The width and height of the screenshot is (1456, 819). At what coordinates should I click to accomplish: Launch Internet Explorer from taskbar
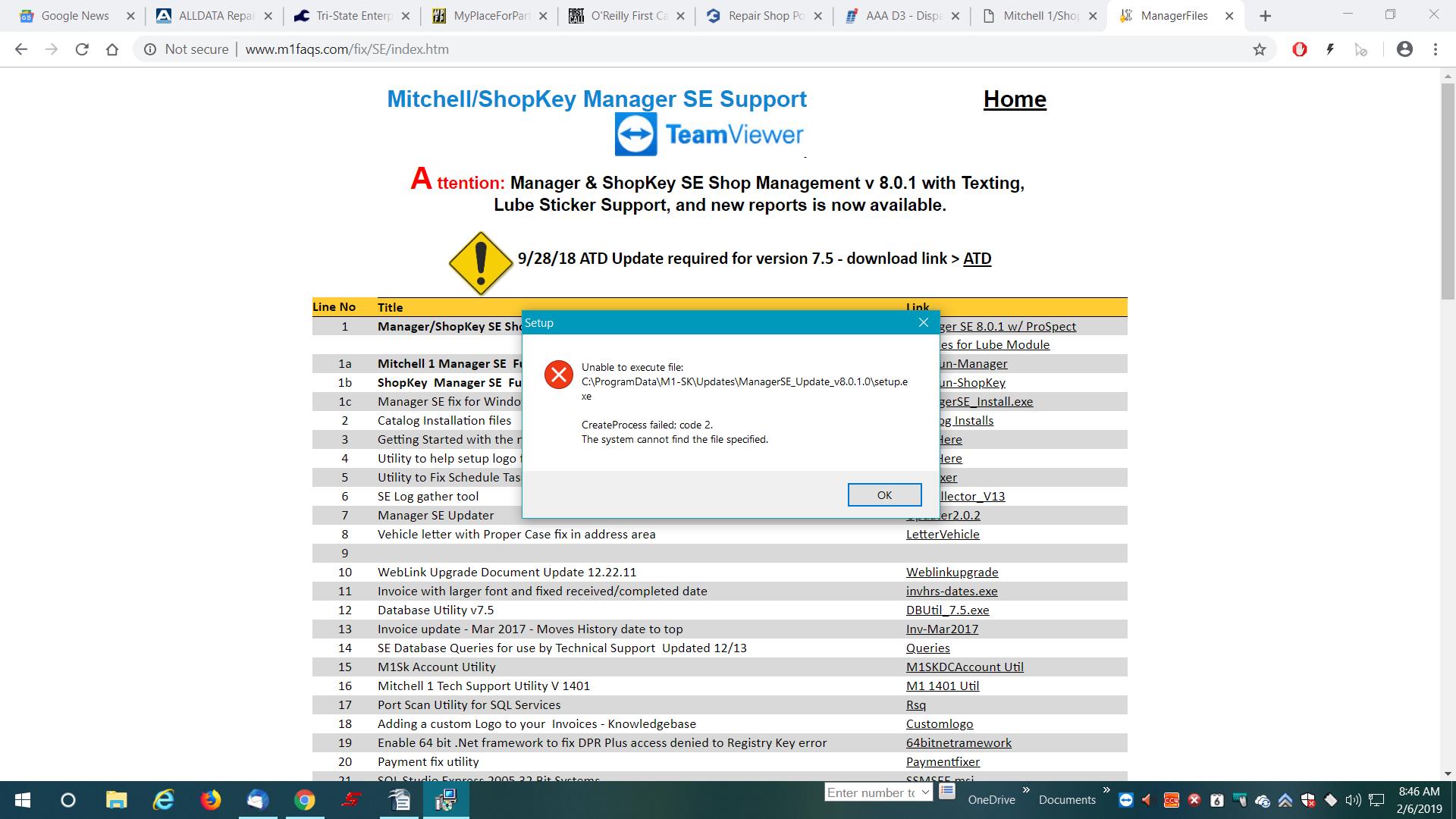[x=163, y=800]
